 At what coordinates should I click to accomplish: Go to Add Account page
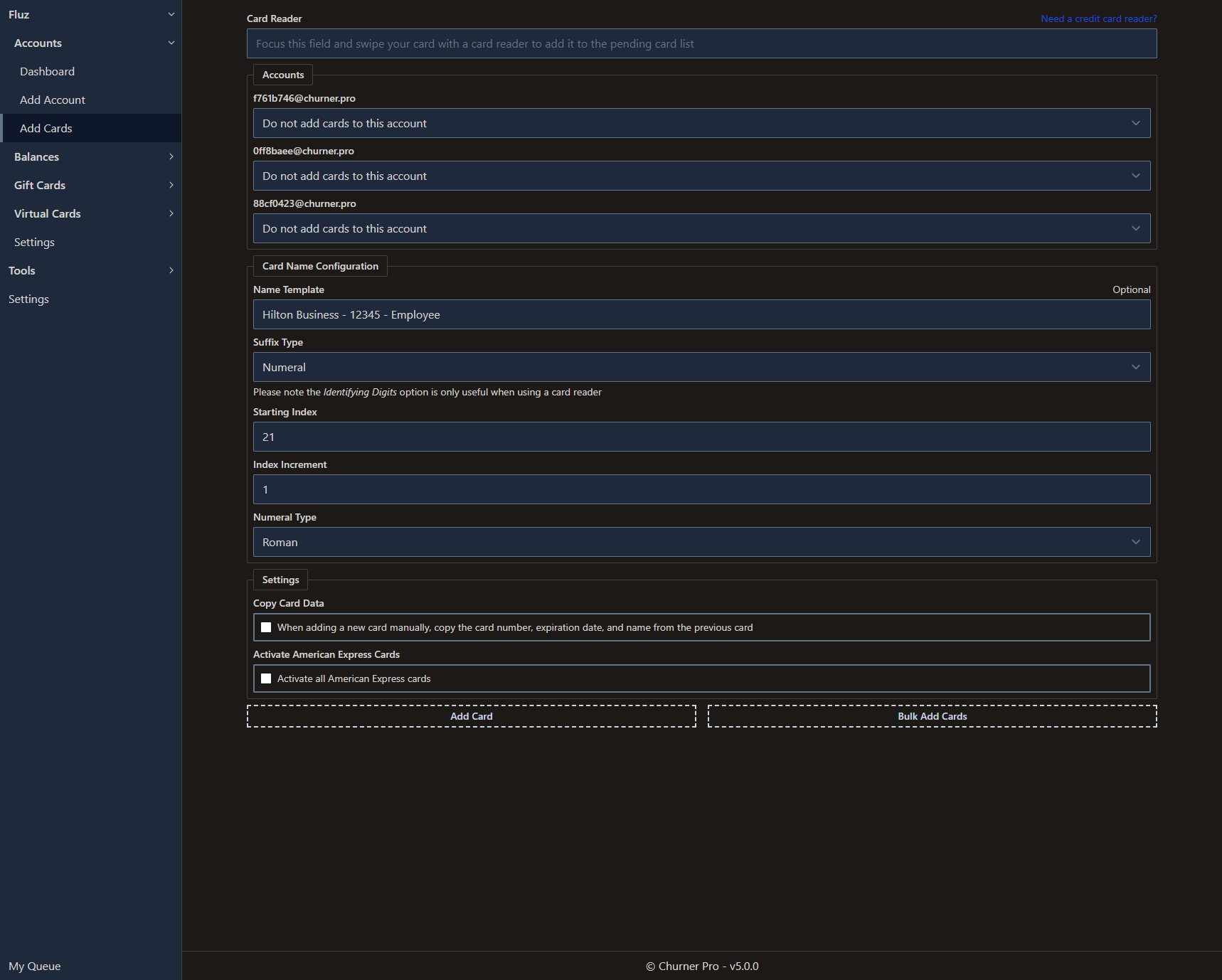(53, 100)
